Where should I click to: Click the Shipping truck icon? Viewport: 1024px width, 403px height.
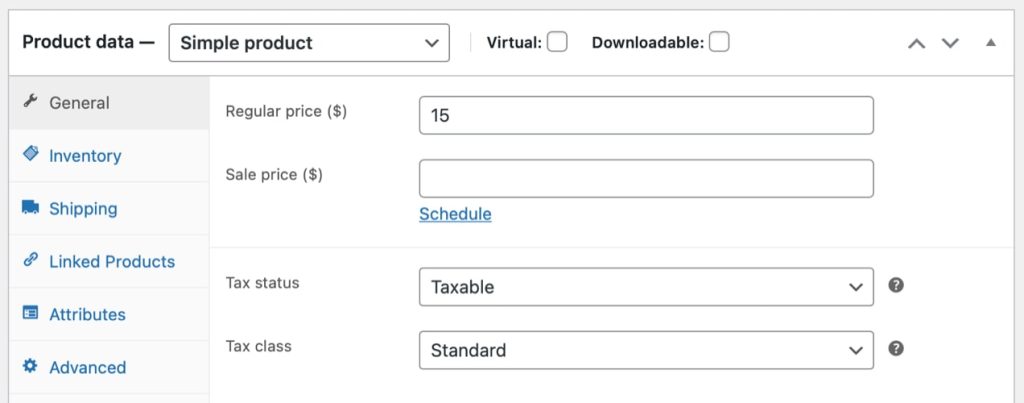click(x=30, y=207)
